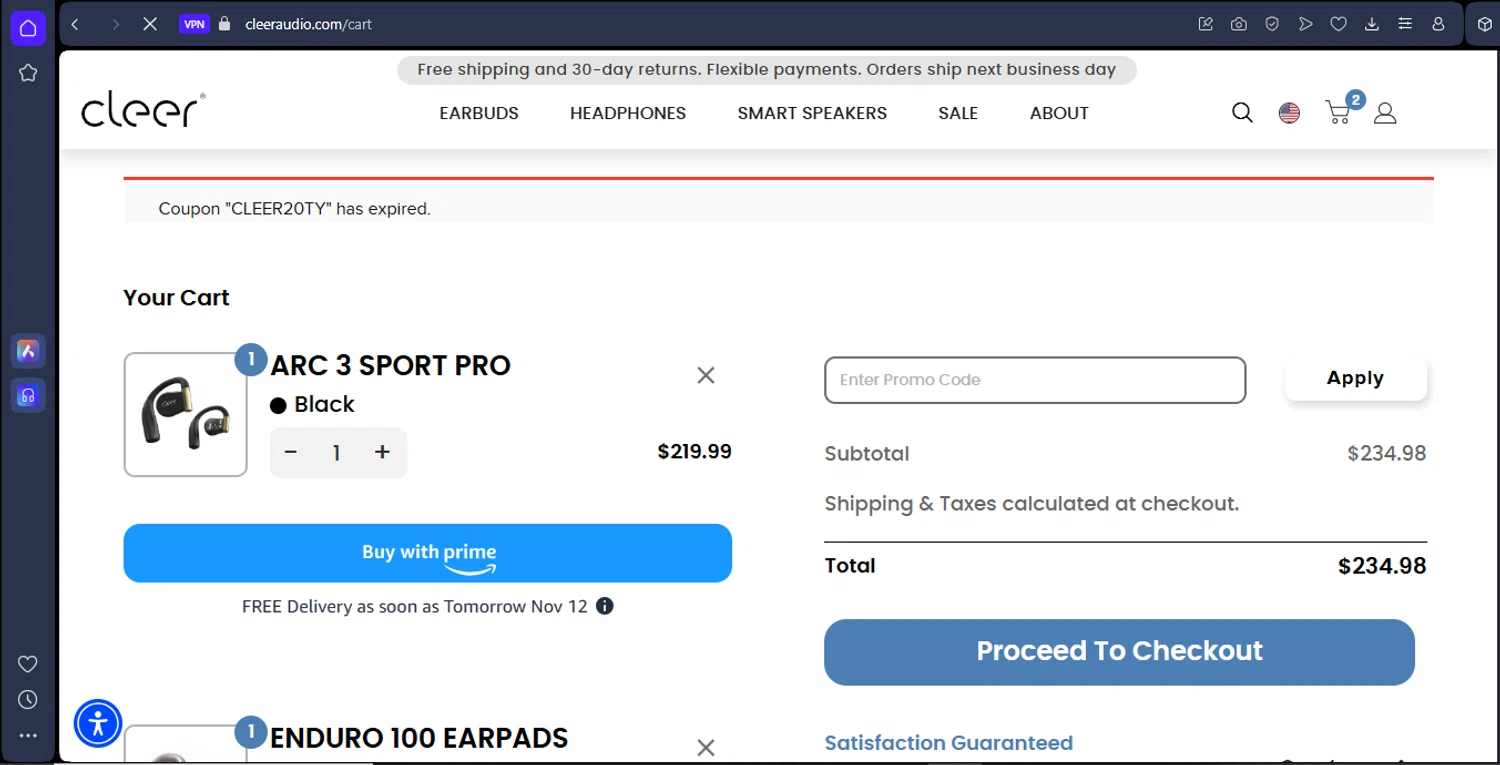The height and width of the screenshot is (765, 1500).
Task: Change region via the US flag icon
Action: click(1289, 113)
